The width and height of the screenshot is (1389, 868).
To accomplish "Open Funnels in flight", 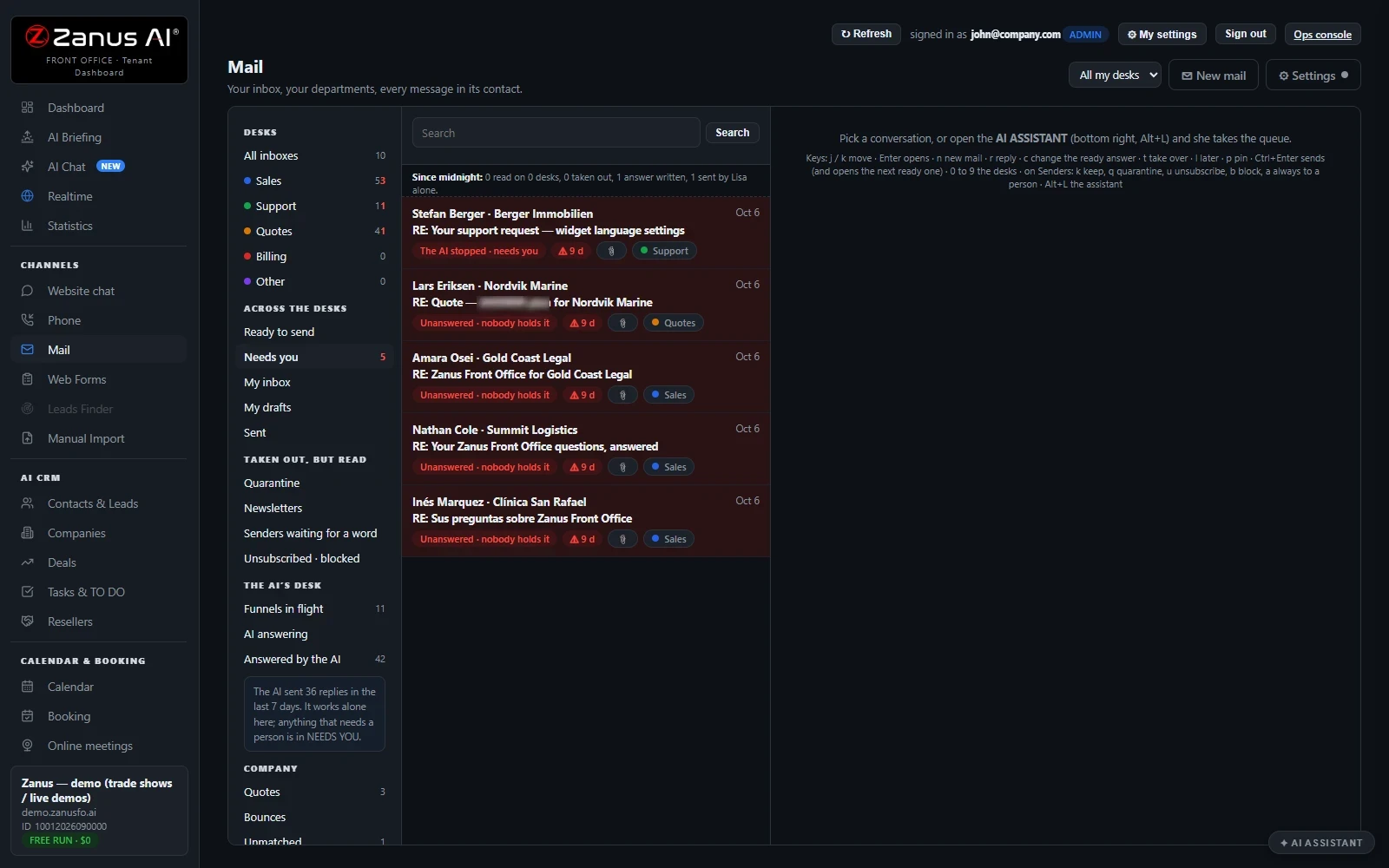I will (x=314, y=608).
